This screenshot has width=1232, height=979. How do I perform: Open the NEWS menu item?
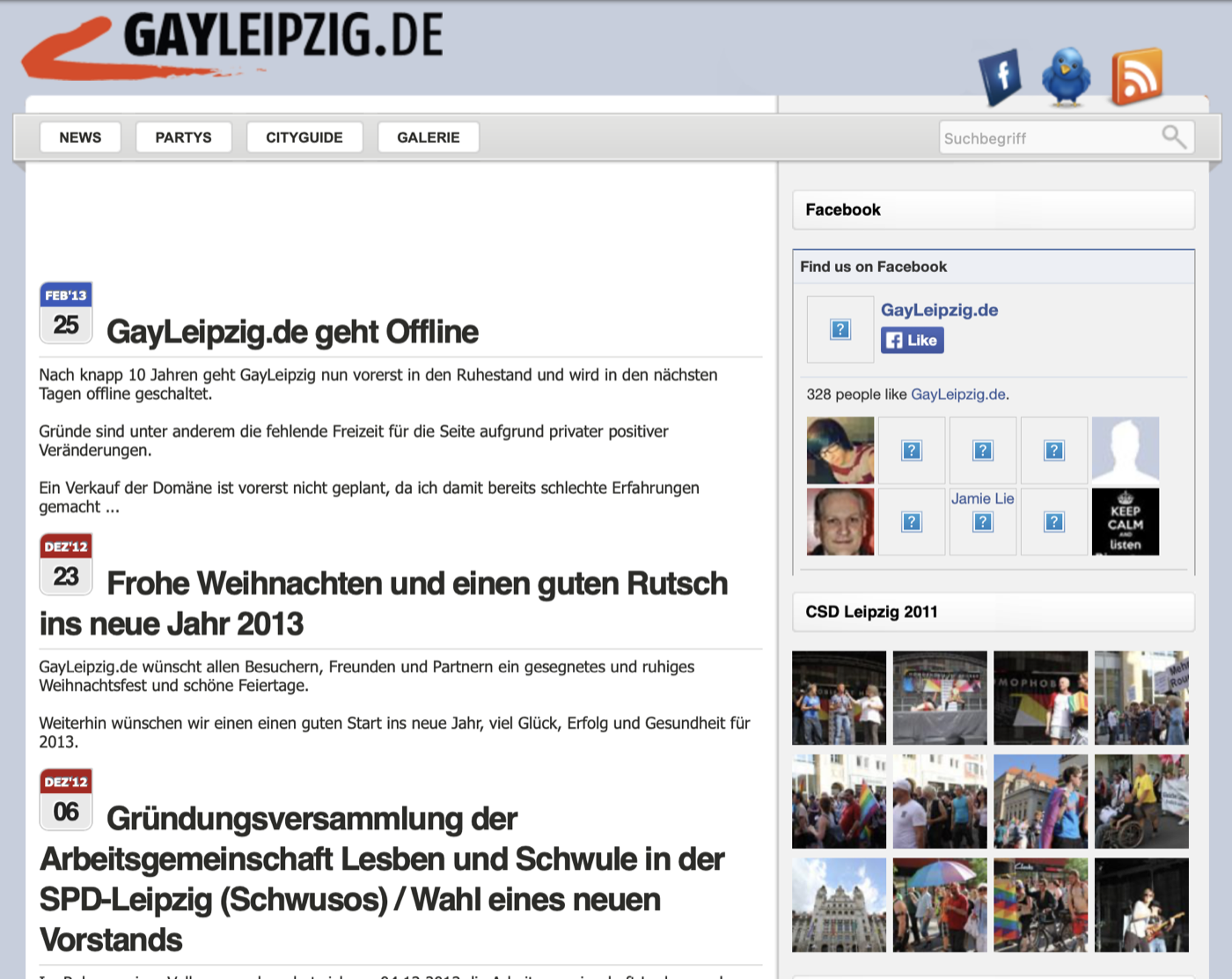80,137
